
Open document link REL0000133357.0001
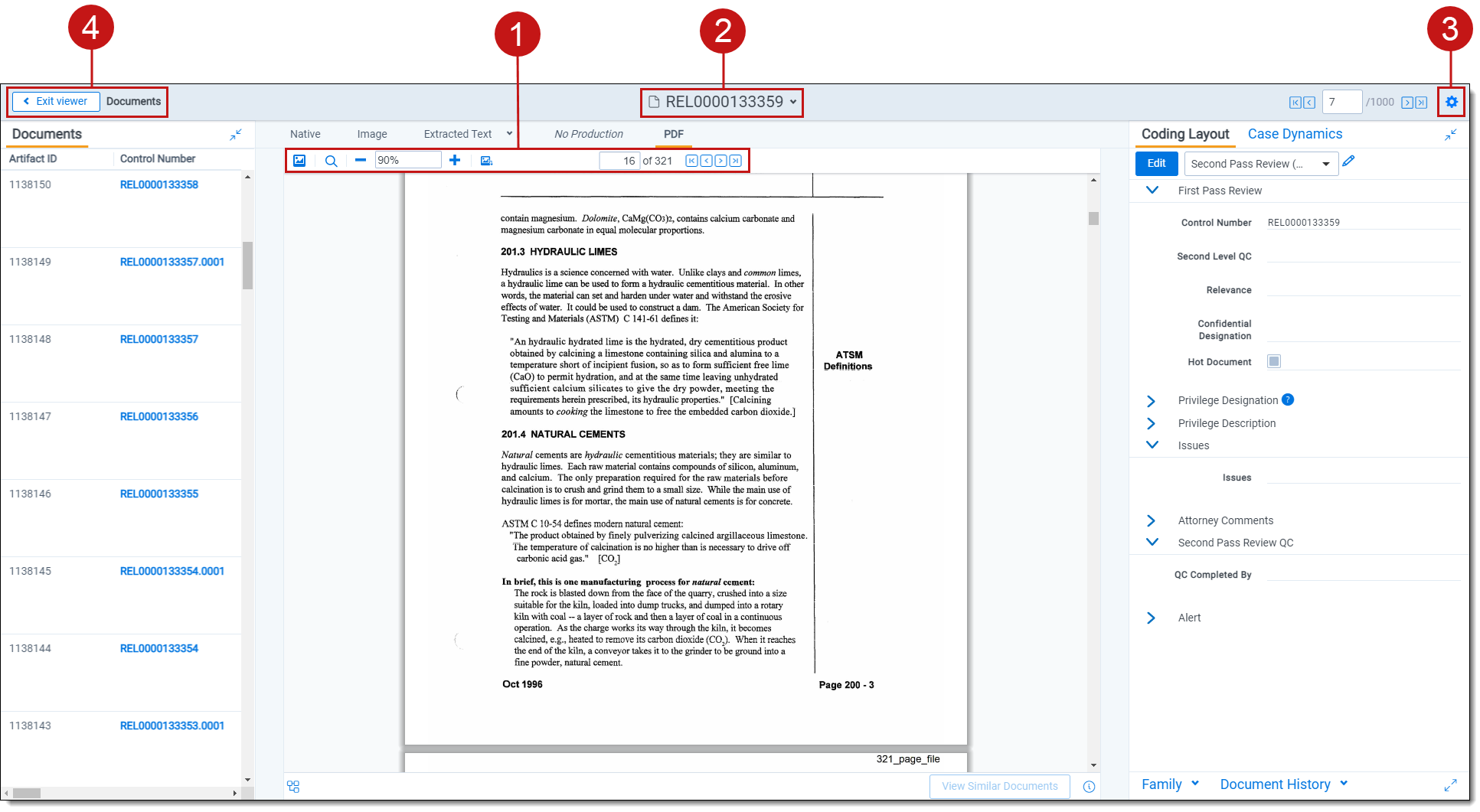click(172, 262)
